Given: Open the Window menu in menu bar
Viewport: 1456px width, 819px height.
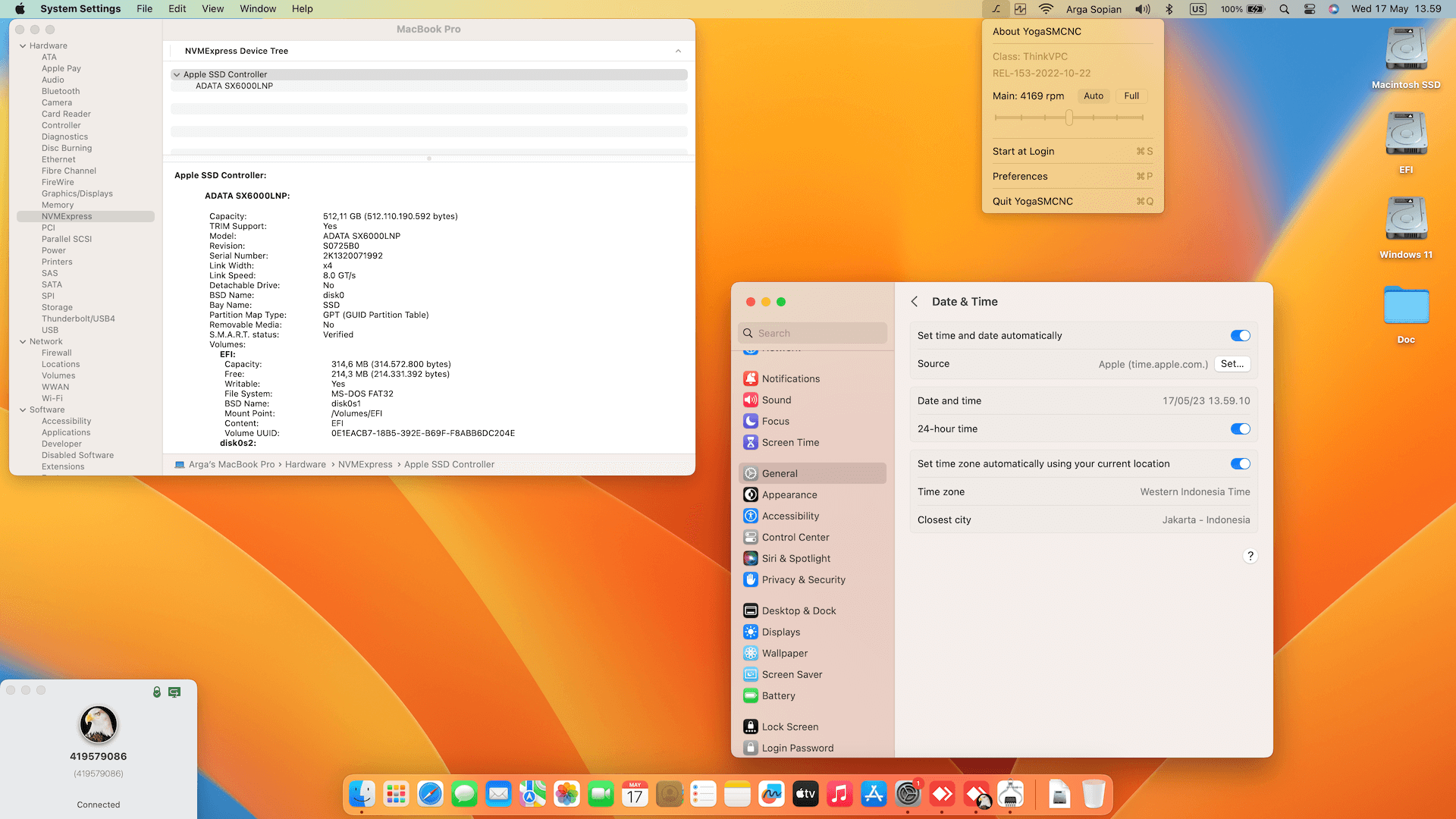Looking at the screenshot, I should 258,8.
